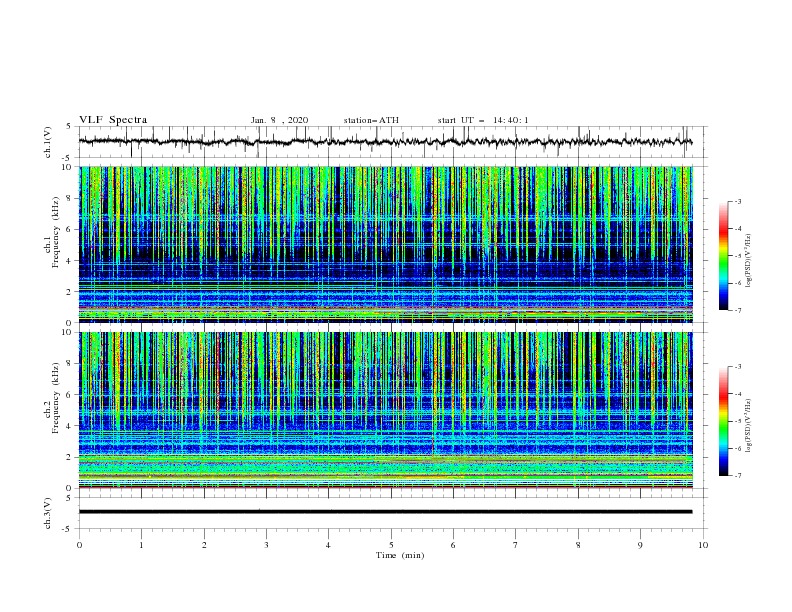Click the "ch.1(V)" waveform axis label

point(48,142)
